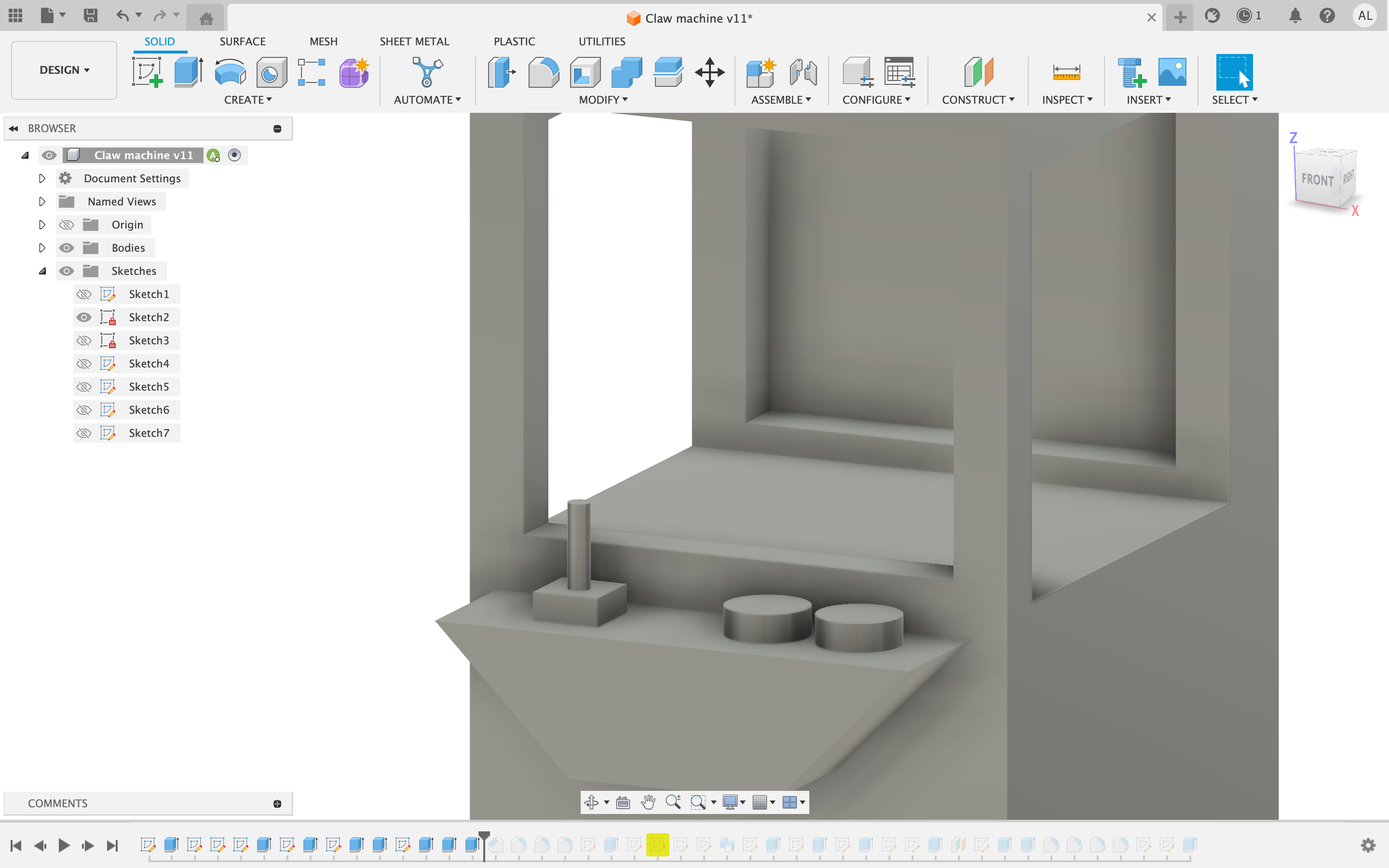Show the Origin folder contents

(42, 225)
